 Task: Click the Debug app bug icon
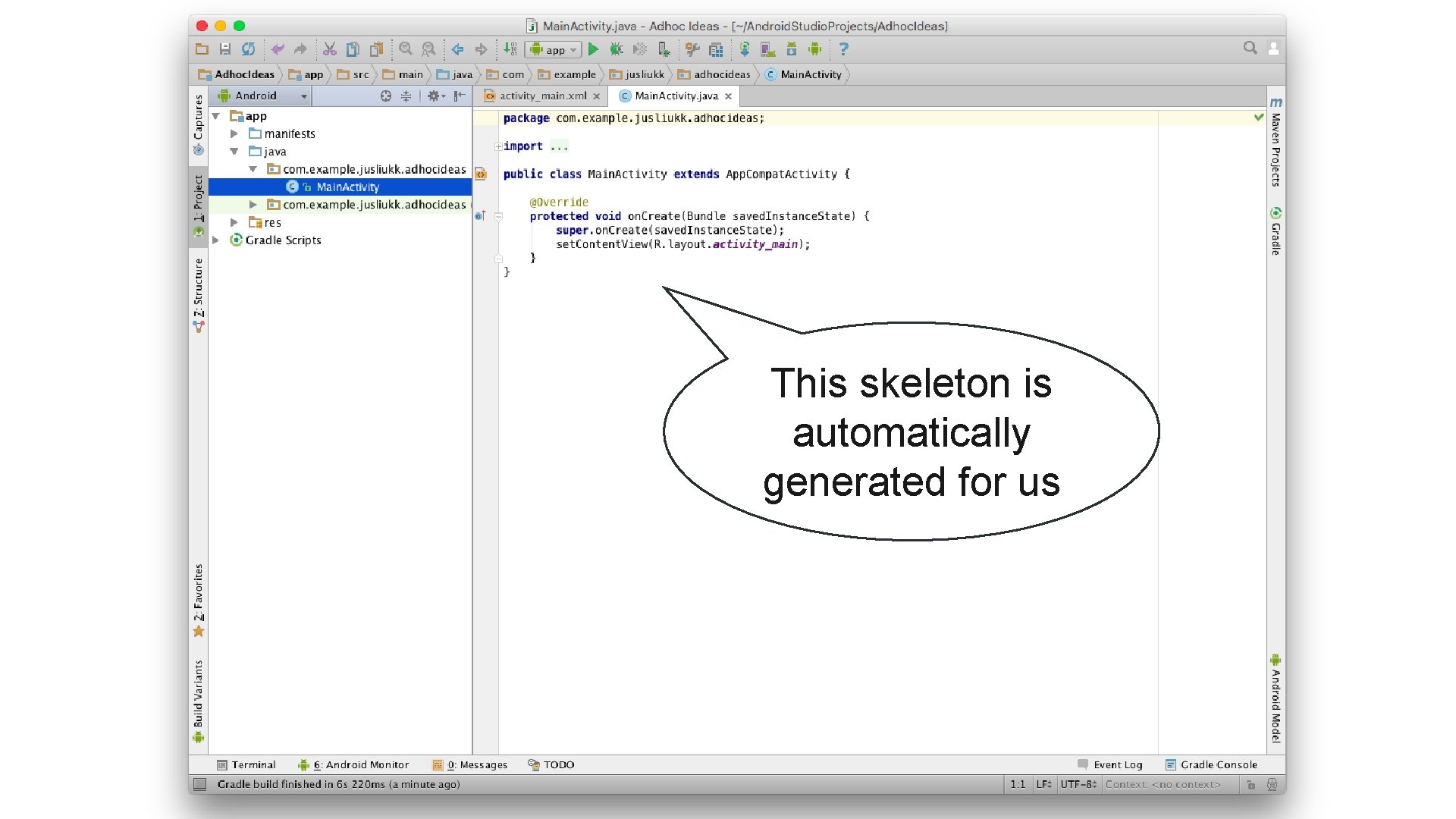(x=617, y=49)
